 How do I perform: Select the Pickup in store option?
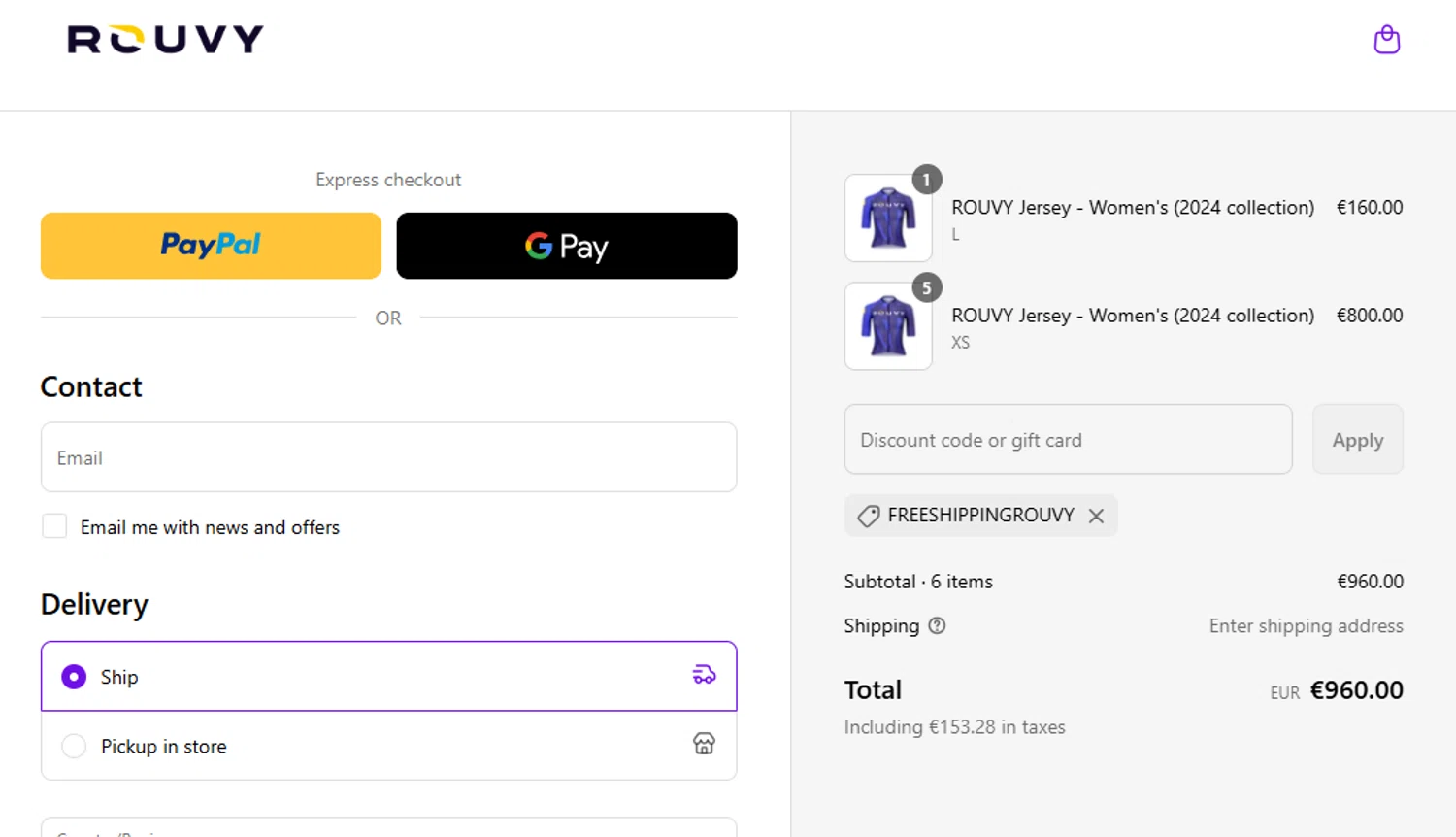click(388, 746)
